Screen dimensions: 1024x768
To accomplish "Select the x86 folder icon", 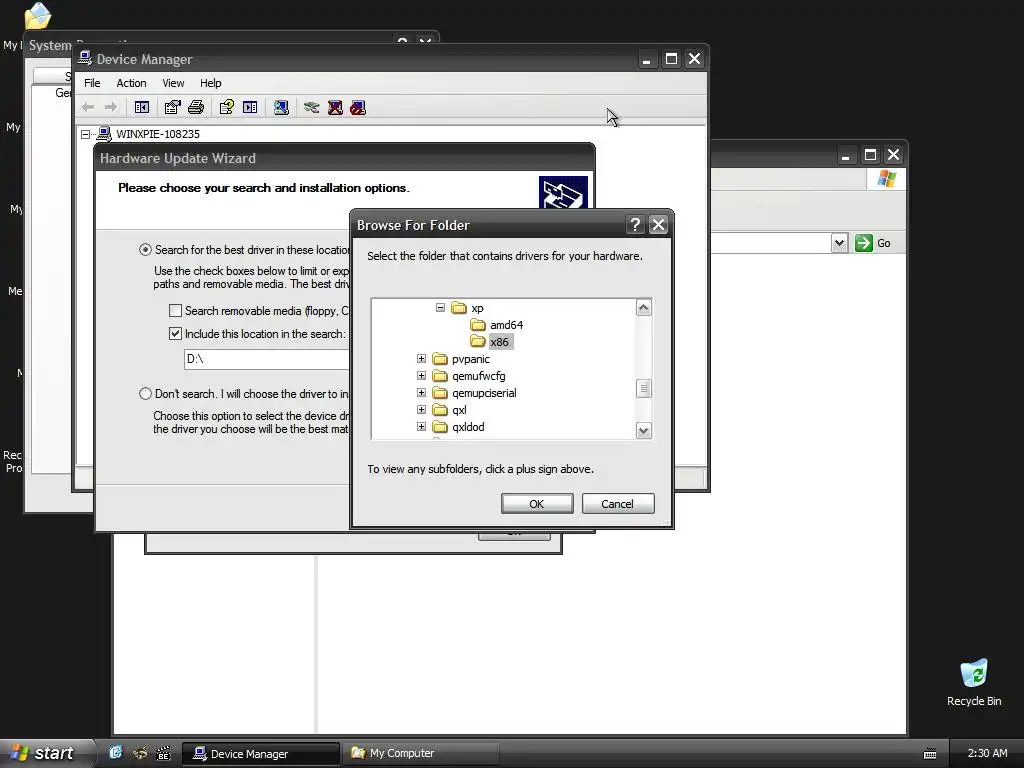I will [478, 342].
